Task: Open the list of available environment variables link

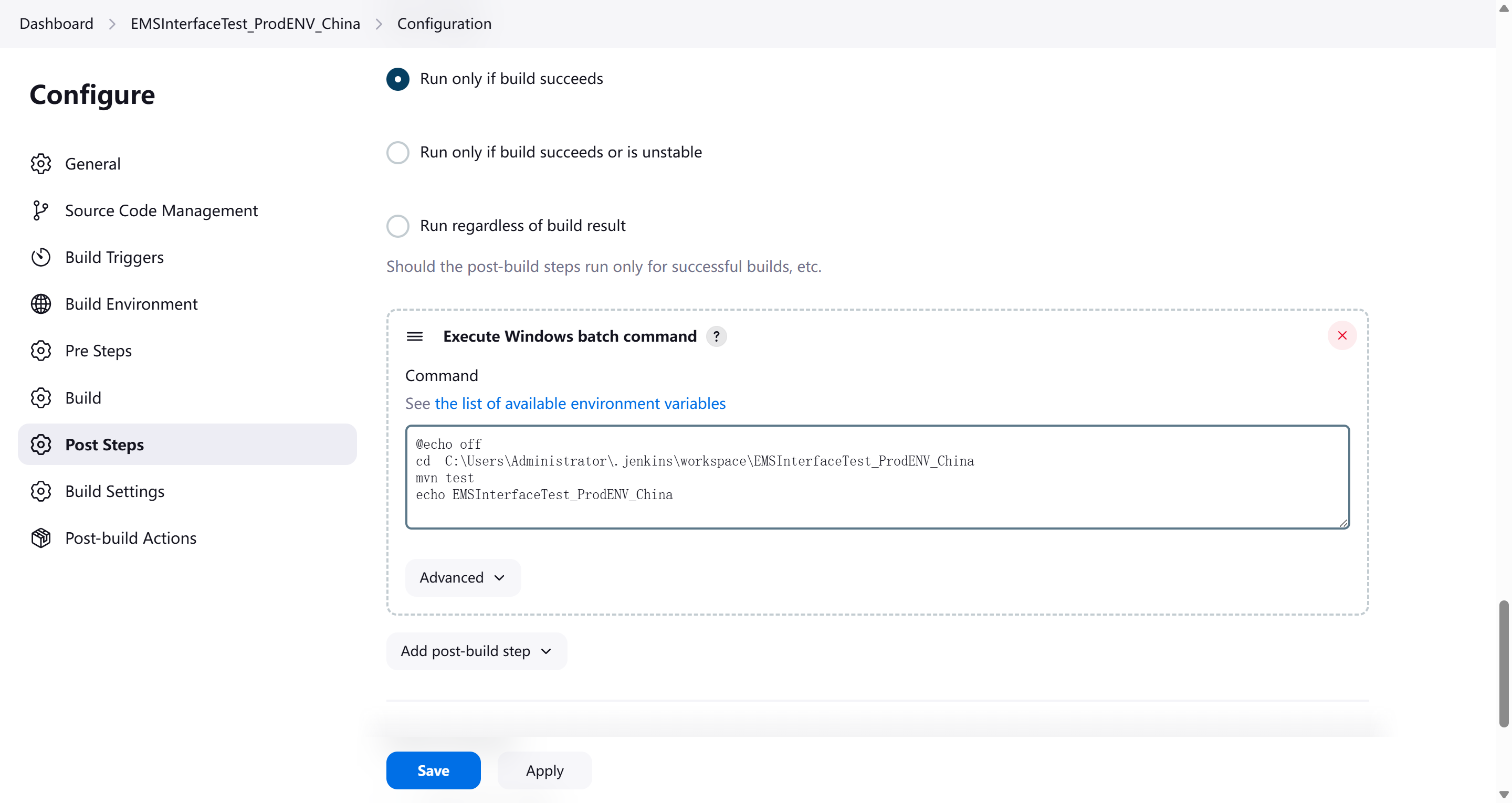Action: [579, 403]
